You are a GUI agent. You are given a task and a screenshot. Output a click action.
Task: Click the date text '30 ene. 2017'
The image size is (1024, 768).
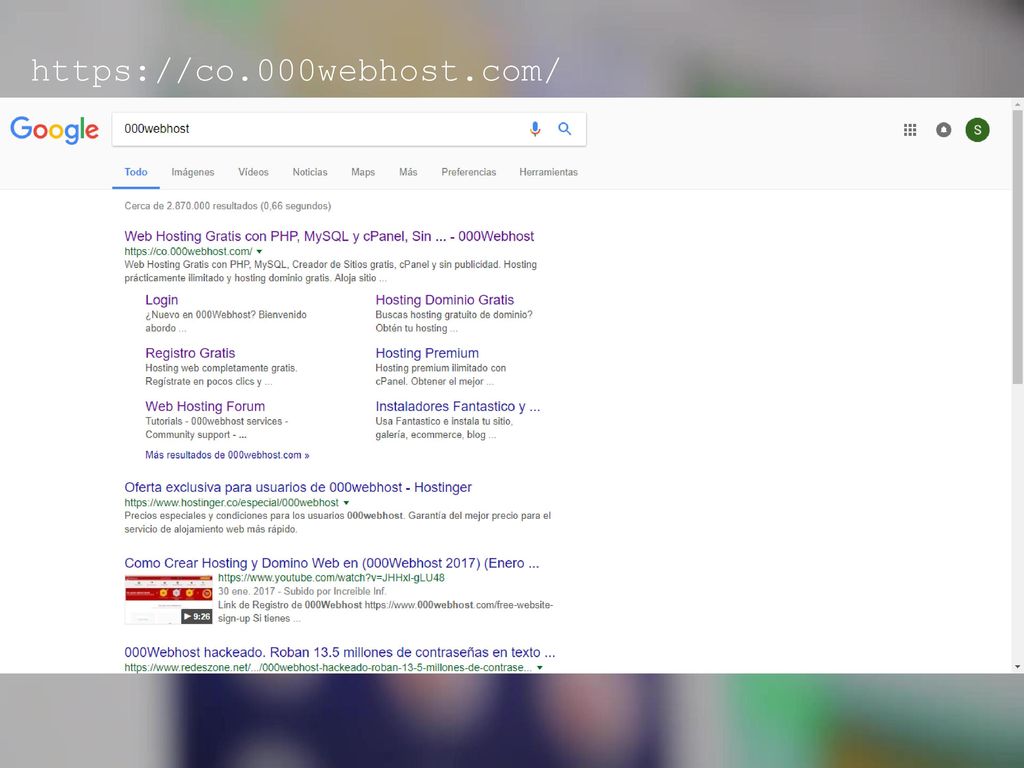(247, 592)
